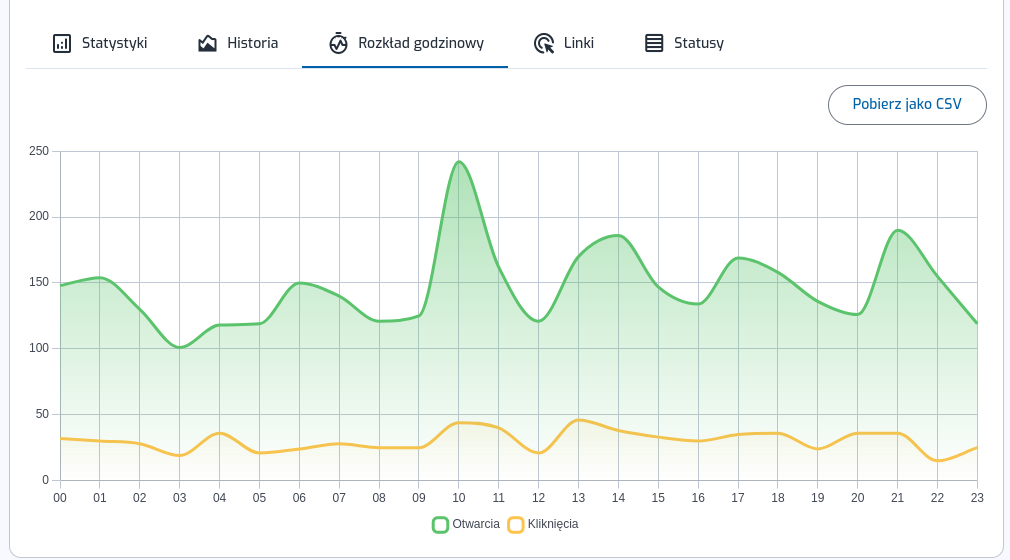Image resolution: width=1010 pixels, height=560 pixels.
Task: Switch to the Statystyki tab label
Action: coord(114,43)
